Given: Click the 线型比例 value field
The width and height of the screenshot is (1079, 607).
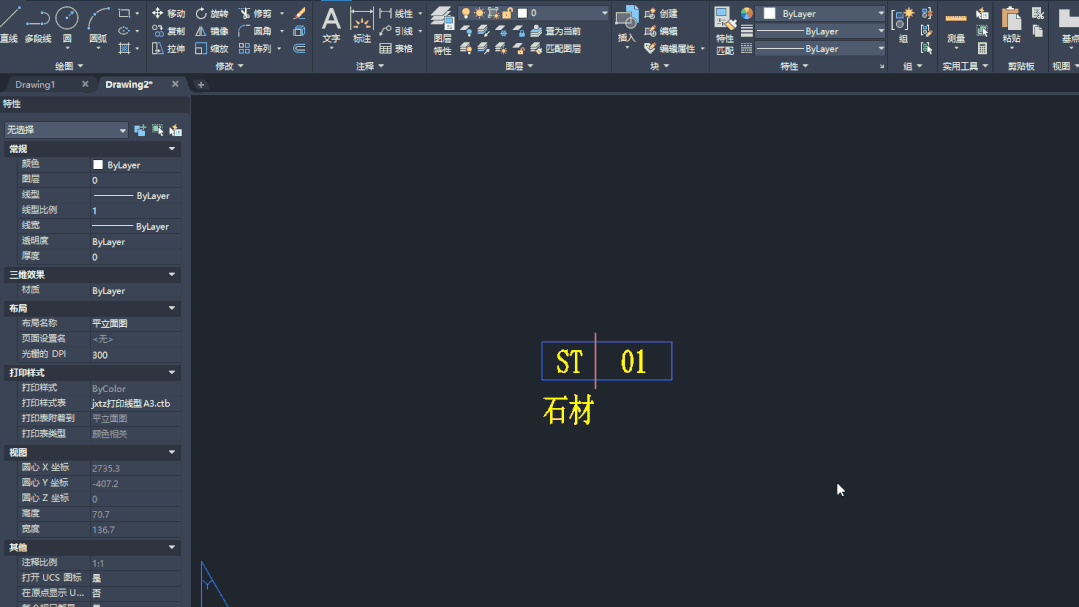Looking at the screenshot, I should (x=130, y=209).
